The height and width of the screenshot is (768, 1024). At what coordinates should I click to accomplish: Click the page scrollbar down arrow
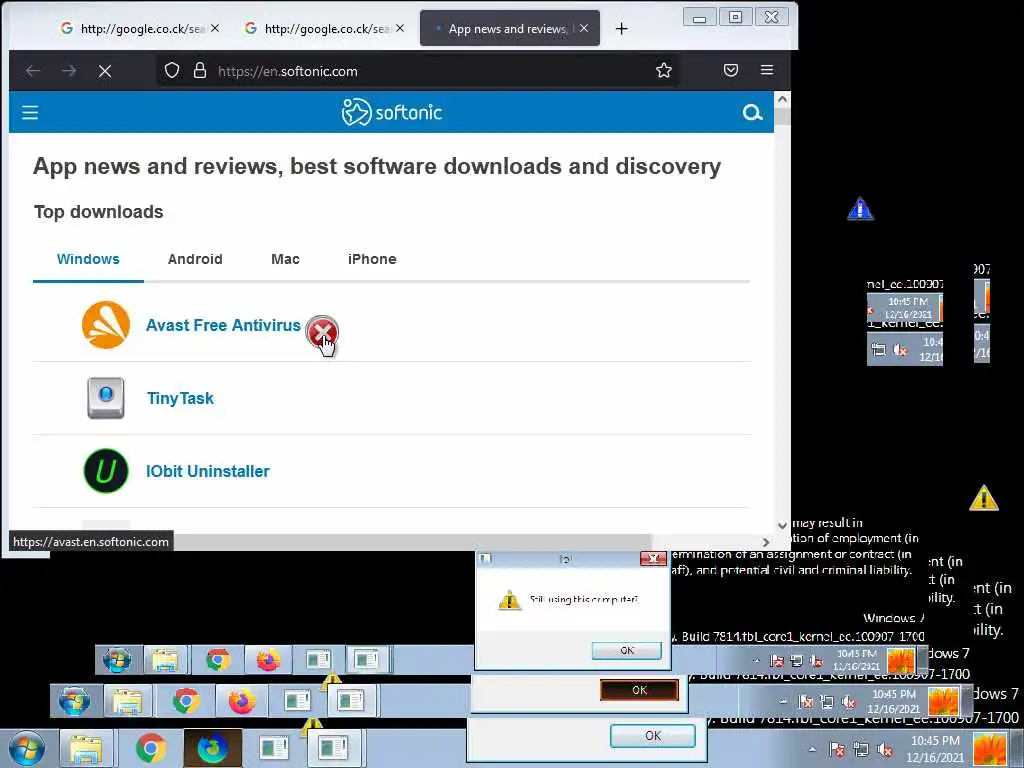pos(782,525)
